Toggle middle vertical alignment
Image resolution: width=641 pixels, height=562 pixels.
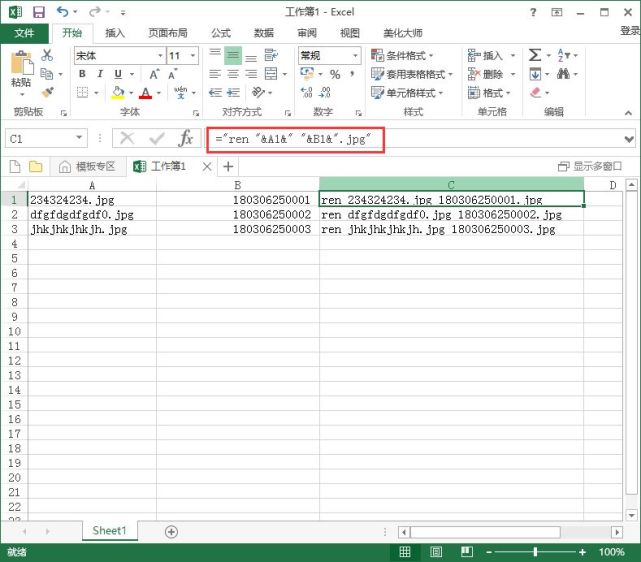point(233,56)
